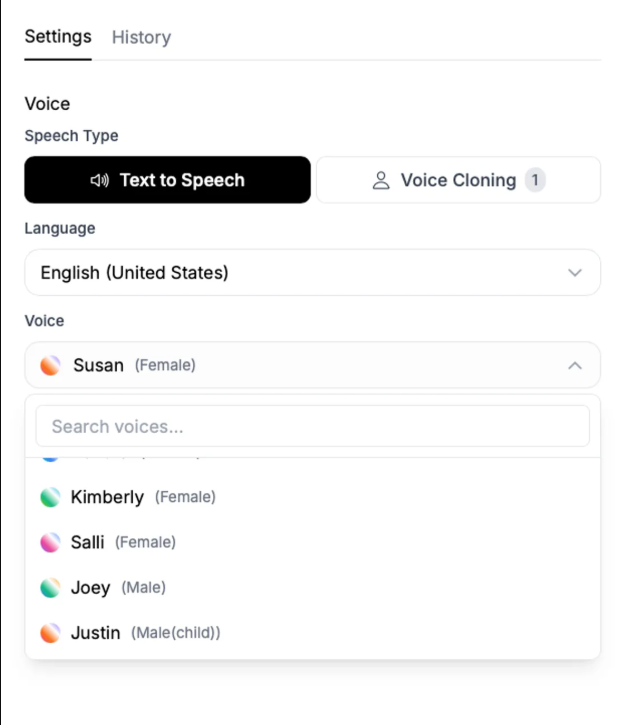Click Salli's pink avatar orb
The height and width of the screenshot is (725, 626).
50,542
